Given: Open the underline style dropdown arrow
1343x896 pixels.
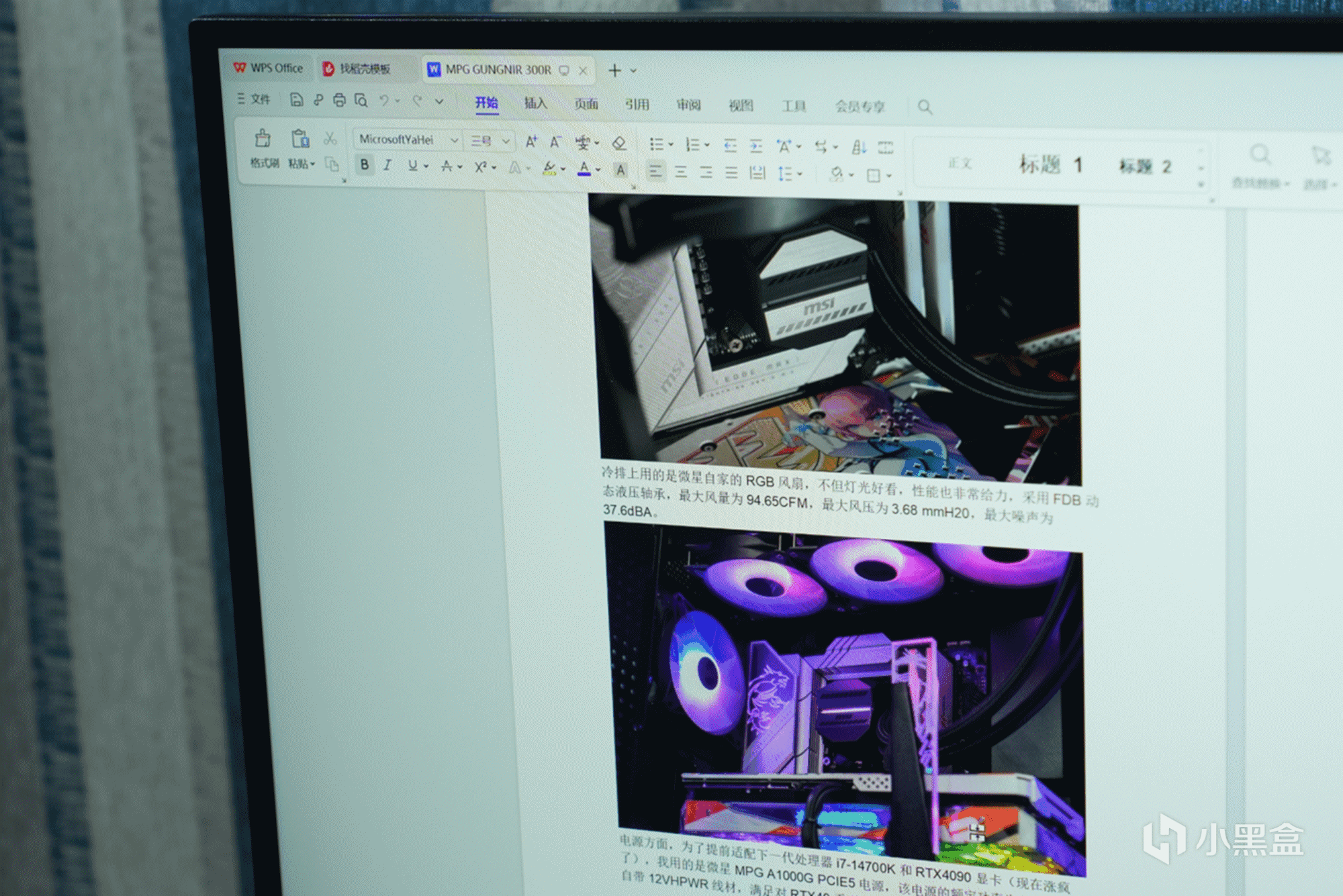Looking at the screenshot, I should point(426,166).
